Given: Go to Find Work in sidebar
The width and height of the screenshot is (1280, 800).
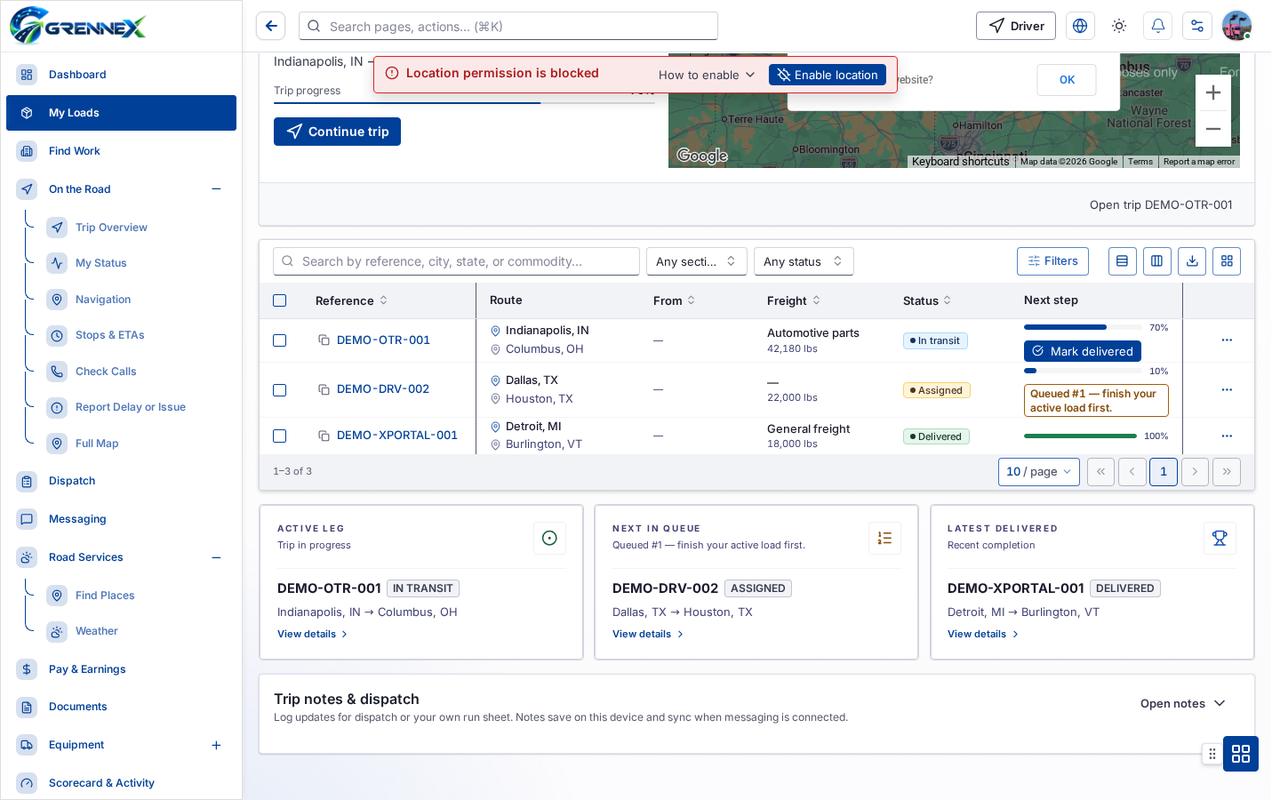Looking at the screenshot, I should [121, 151].
